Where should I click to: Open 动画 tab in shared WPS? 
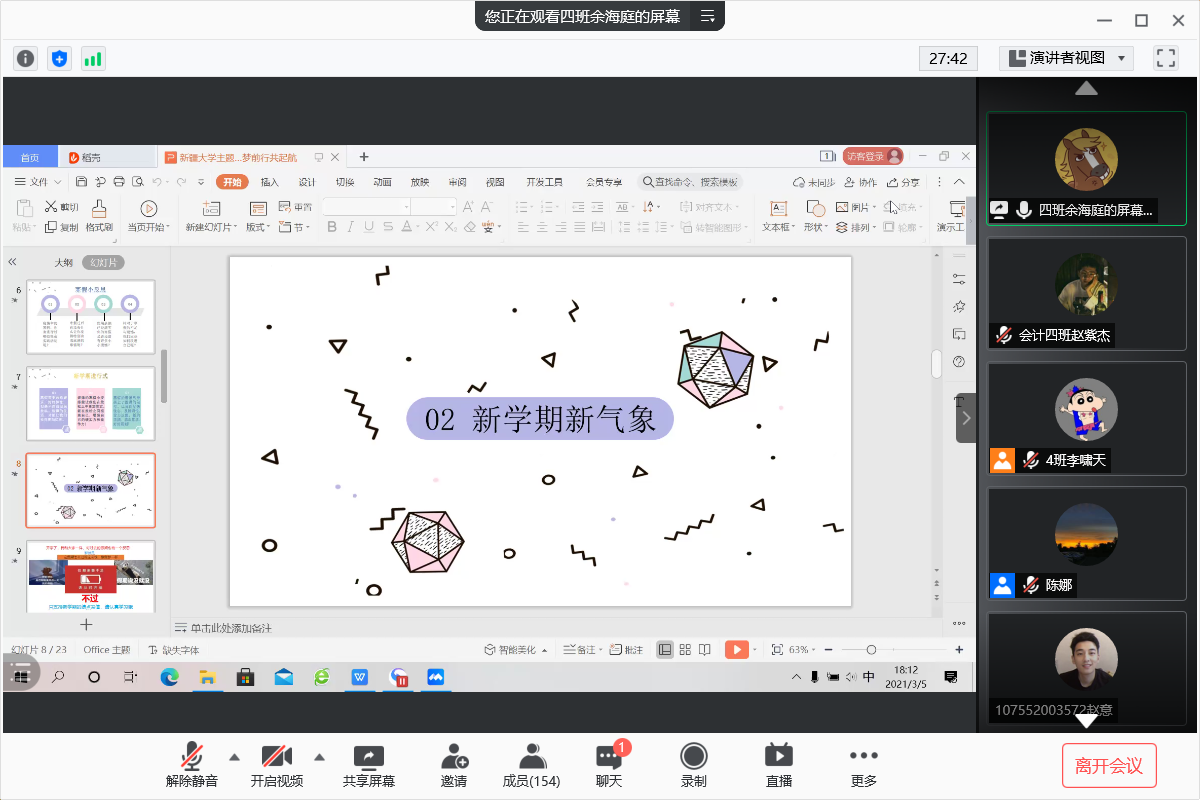point(382,182)
